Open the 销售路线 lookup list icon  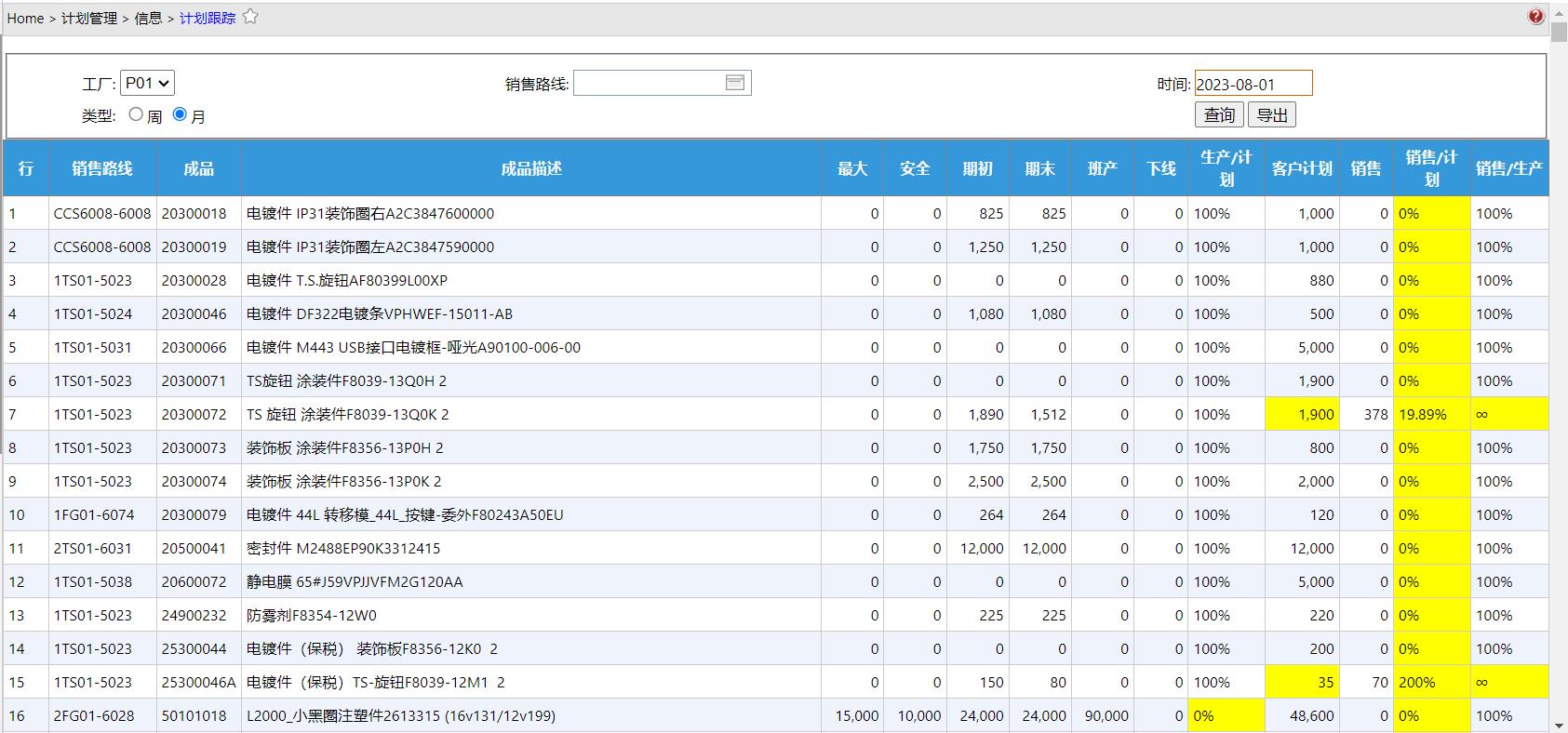coord(735,83)
